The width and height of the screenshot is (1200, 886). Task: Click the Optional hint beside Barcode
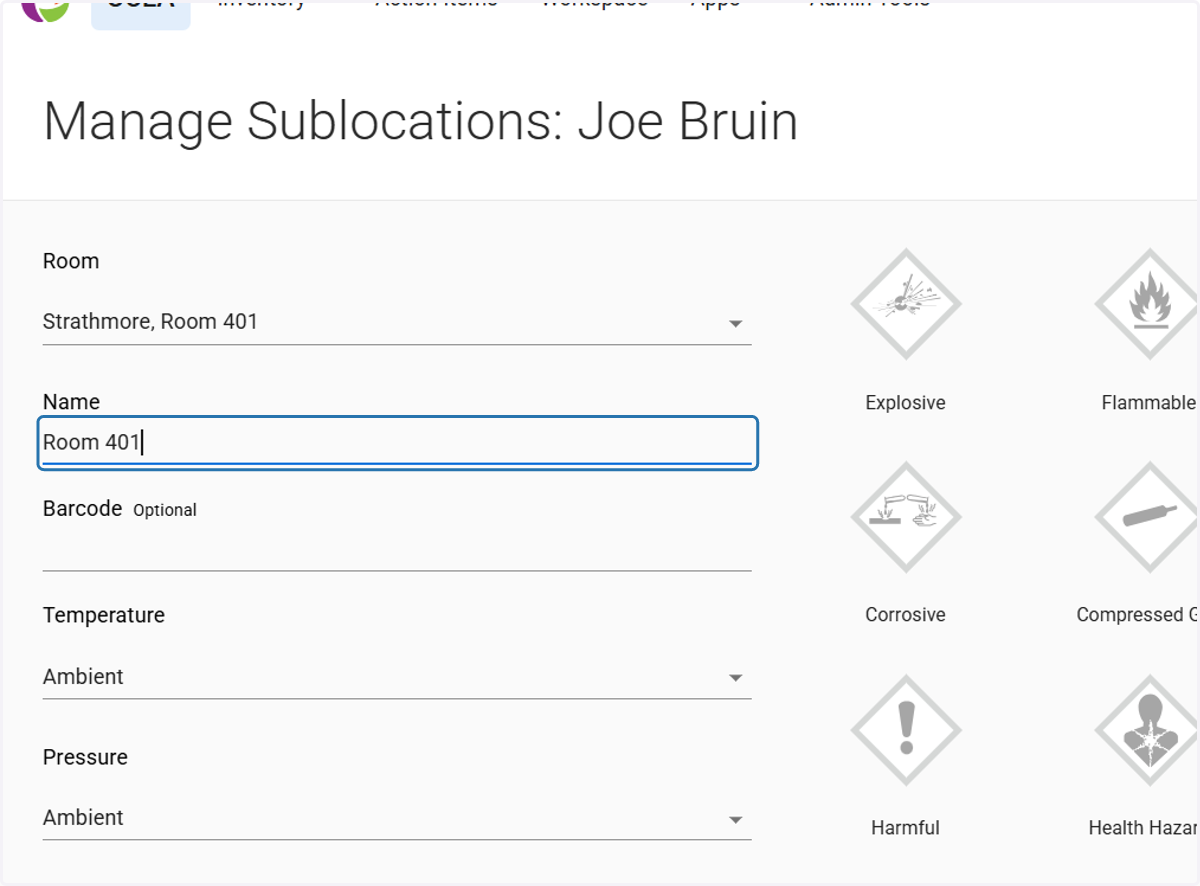tap(165, 510)
